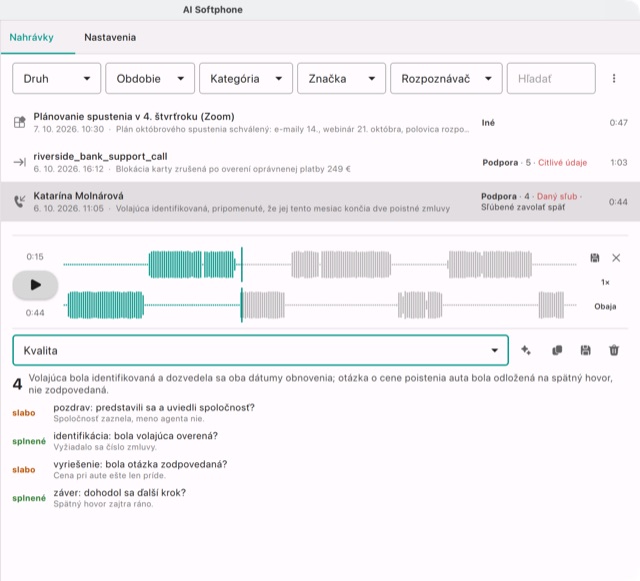This screenshot has height=581, width=640.
Task: Delete the analysis with the trash icon
Action: click(x=614, y=350)
